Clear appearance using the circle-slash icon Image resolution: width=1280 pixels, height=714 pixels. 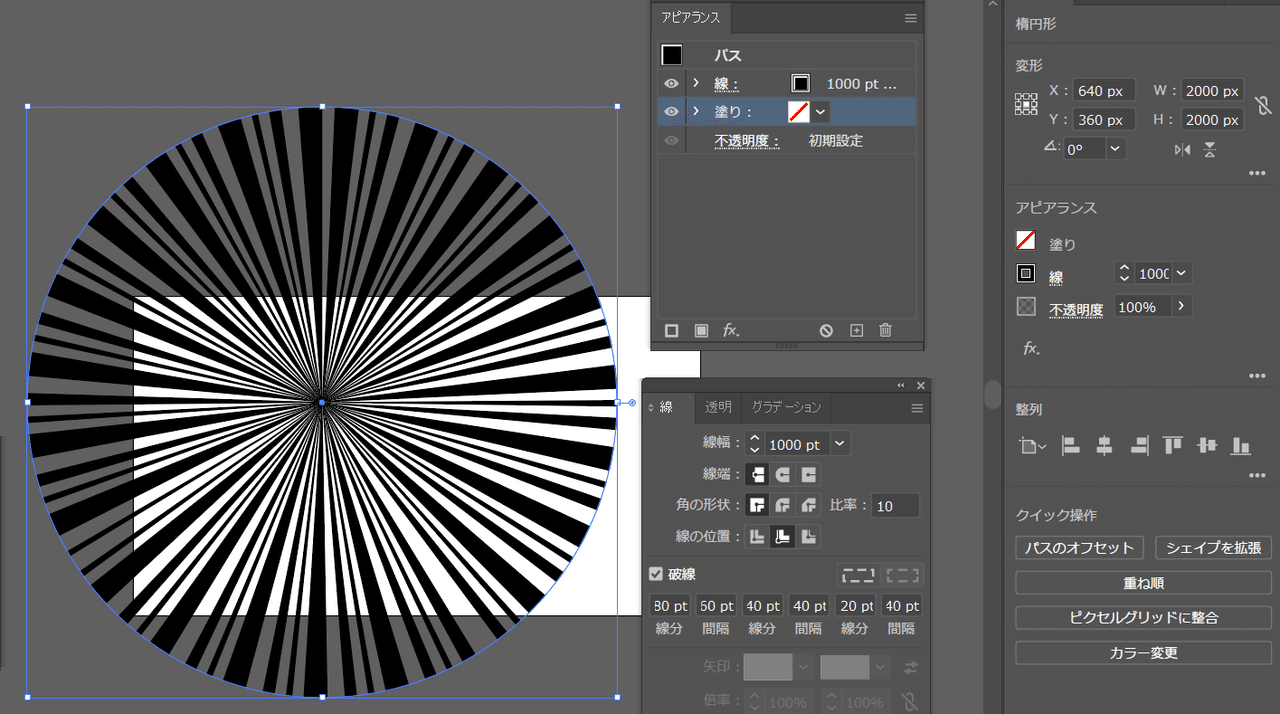pyautogui.click(x=826, y=330)
